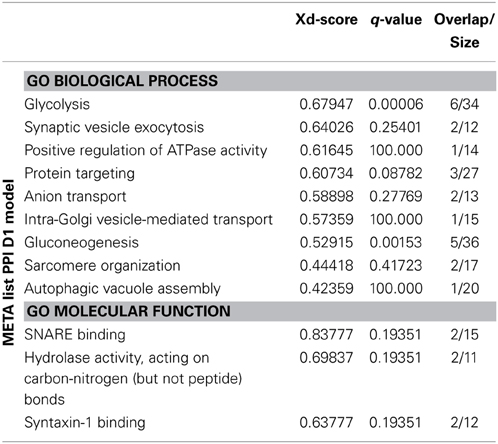Click Autophagic vacuole assembly label
This screenshot has width=498, height=444.
pyautogui.click(x=122, y=289)
